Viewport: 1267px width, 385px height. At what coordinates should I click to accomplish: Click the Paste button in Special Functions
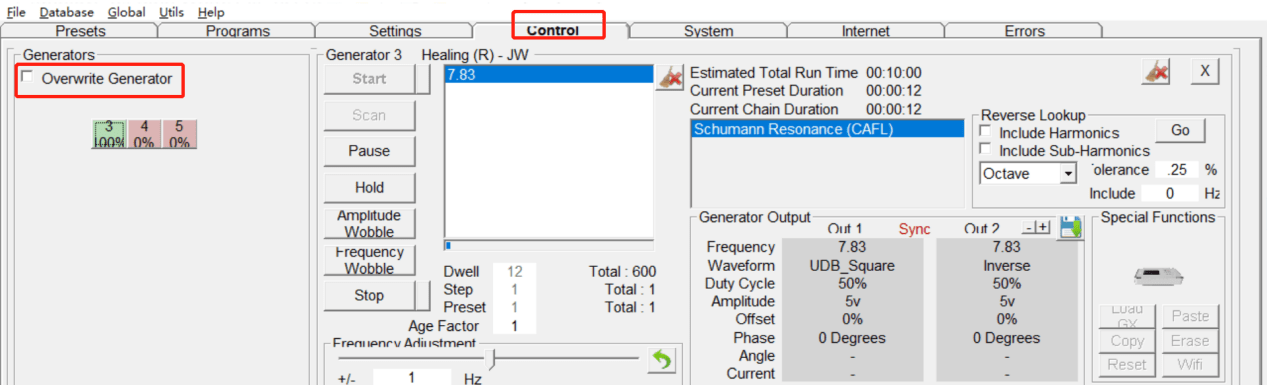[1190, 316]
